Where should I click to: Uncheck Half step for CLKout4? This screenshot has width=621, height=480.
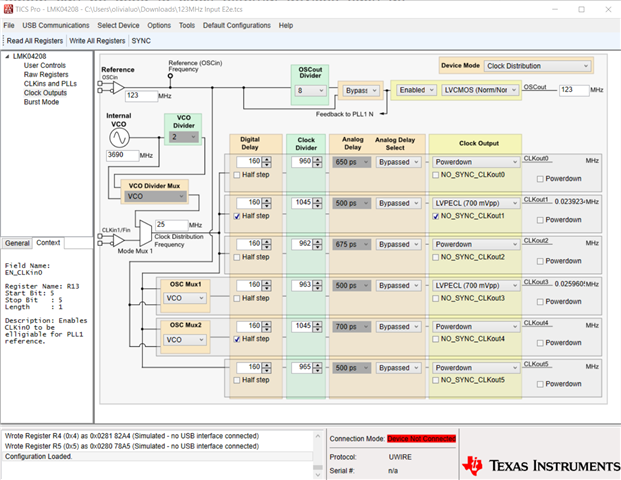point(237,339)
